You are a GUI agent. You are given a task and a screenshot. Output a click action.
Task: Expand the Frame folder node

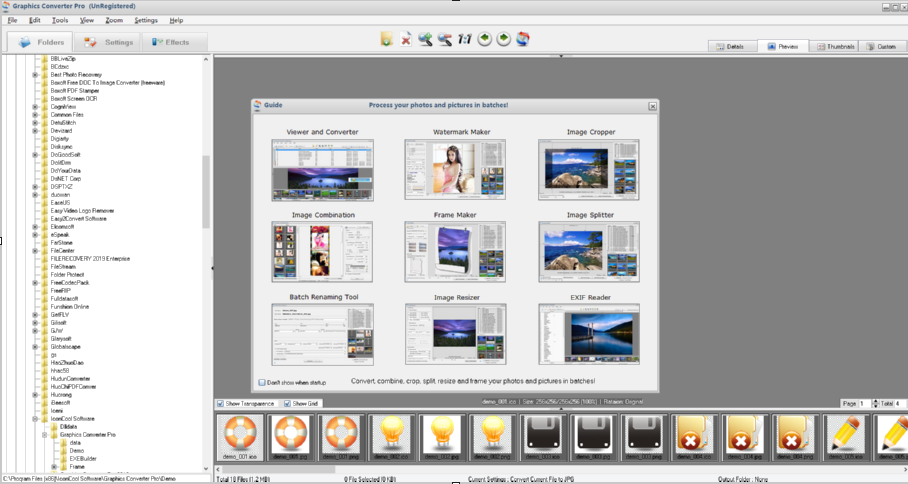point(54,467)
